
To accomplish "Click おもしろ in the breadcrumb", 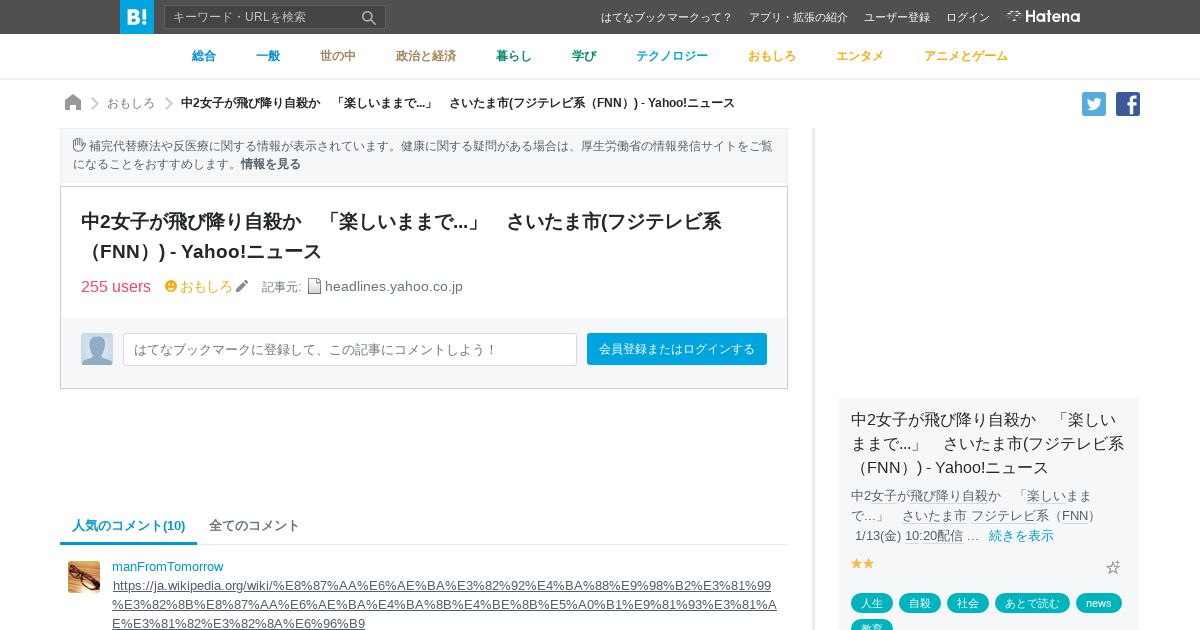I will click(x=131, y=103).
